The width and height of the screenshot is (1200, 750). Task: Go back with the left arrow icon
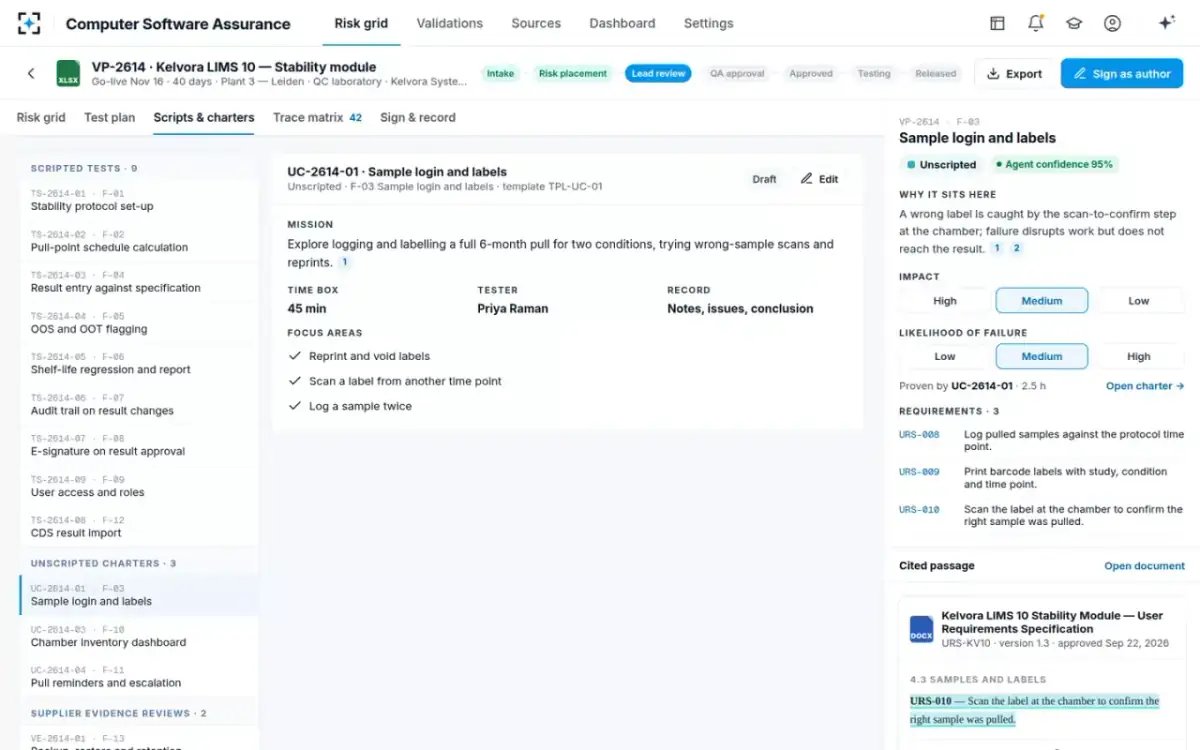tap(31, 73)
